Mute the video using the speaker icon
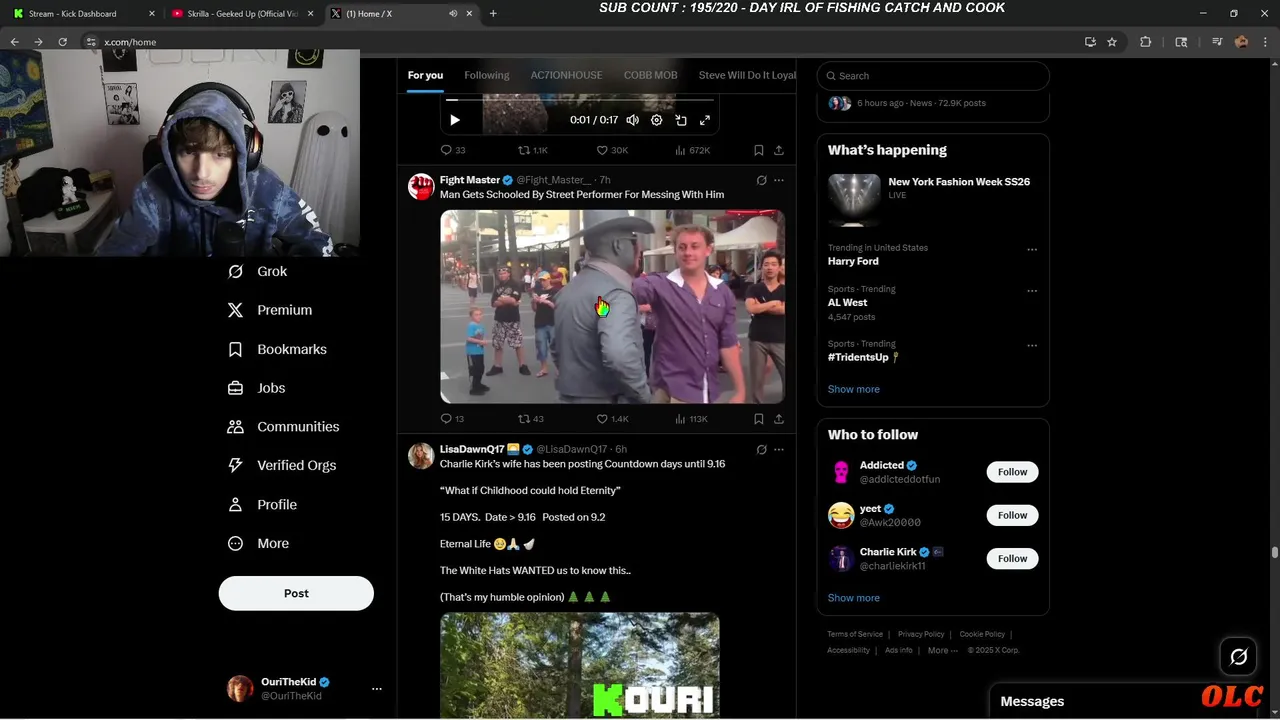Viewport: 1280px width, 720px height. click(632, 120)
